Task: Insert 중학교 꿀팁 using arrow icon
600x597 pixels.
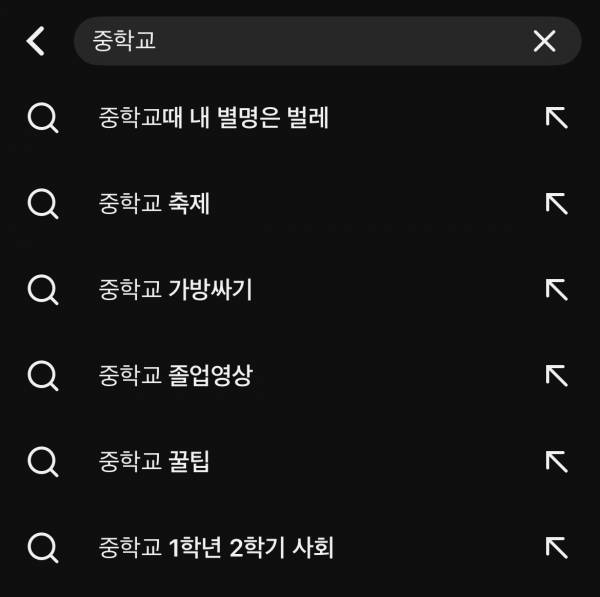Action: 556,462
